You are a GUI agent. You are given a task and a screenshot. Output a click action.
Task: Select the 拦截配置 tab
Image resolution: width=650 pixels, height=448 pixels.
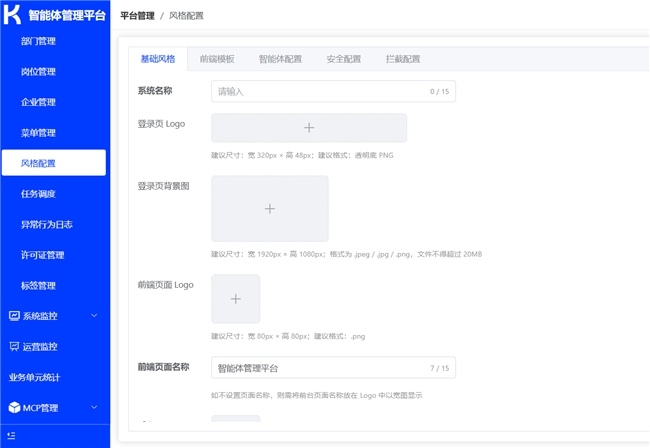403,59
